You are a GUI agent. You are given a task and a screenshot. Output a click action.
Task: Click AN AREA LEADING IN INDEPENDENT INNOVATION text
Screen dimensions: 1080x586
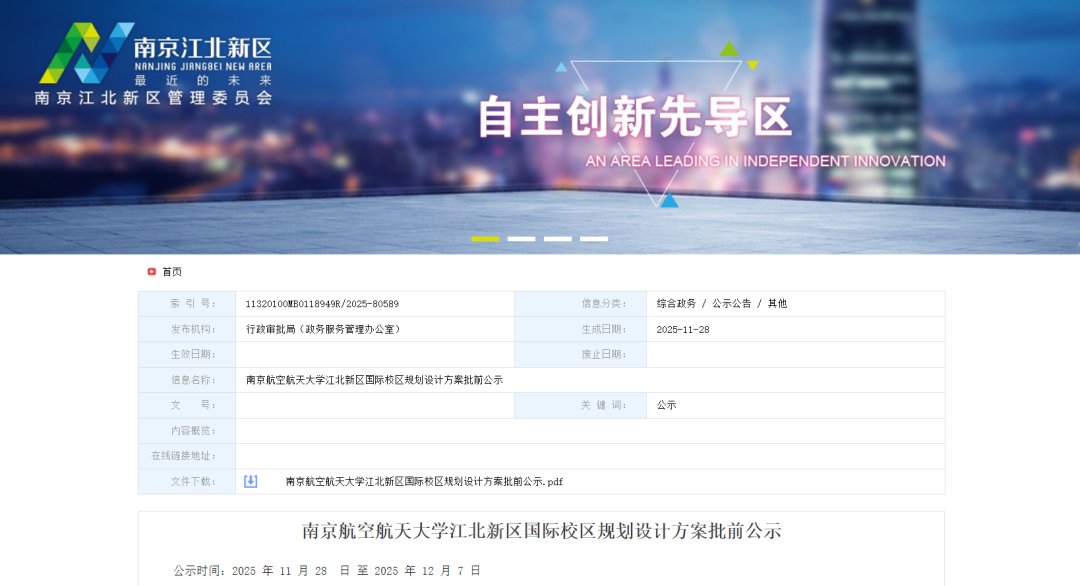pyautogui.click(x=765, y=161)
